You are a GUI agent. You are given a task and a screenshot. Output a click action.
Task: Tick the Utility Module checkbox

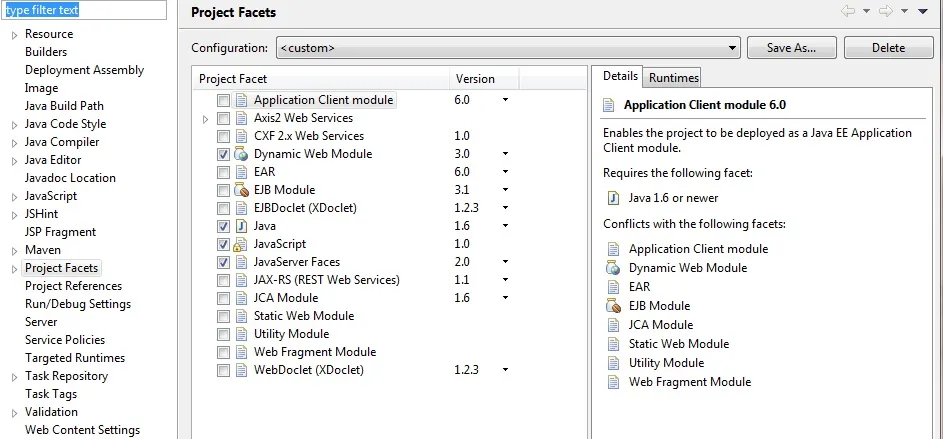[x=223, y=334]
